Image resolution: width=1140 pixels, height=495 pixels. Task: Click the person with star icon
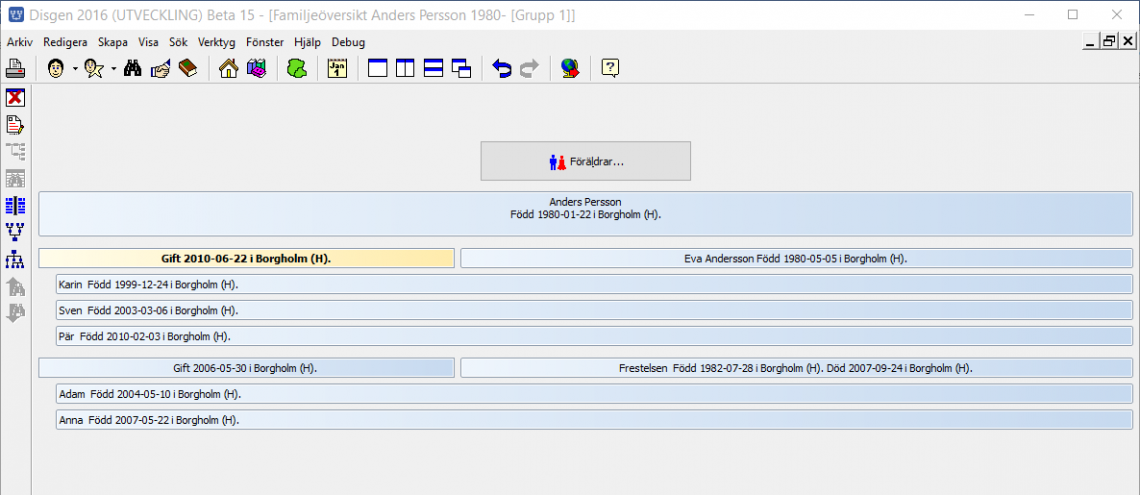tap(95, 69)
